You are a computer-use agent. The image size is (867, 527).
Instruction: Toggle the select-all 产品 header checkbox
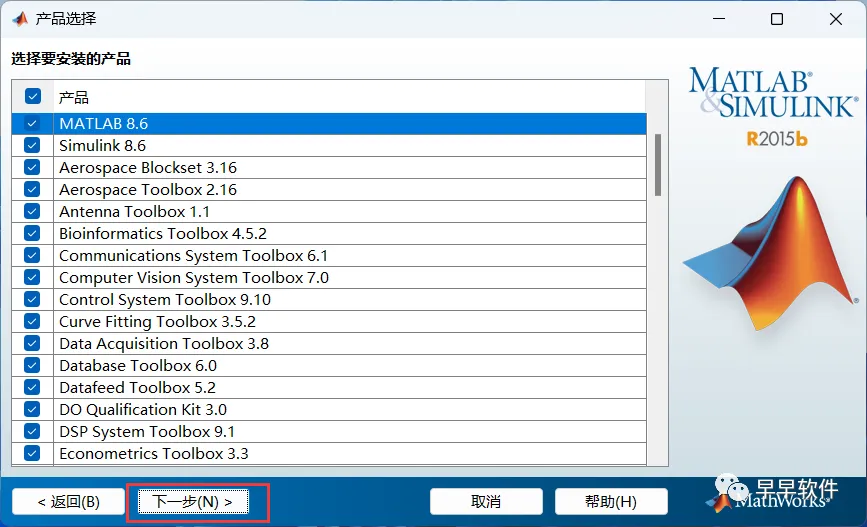point(33,96)
